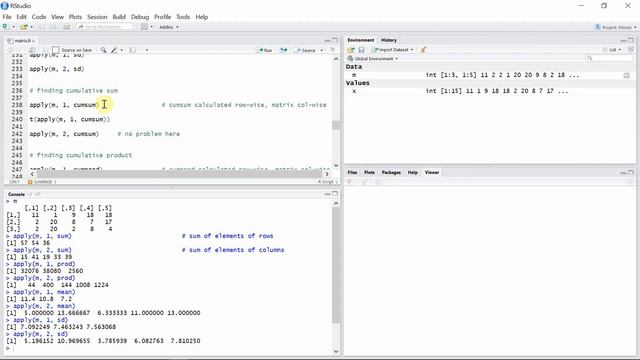640x360 pixels.
Task: Click the working directory arrow icon in Console
Action: (38, 194)
